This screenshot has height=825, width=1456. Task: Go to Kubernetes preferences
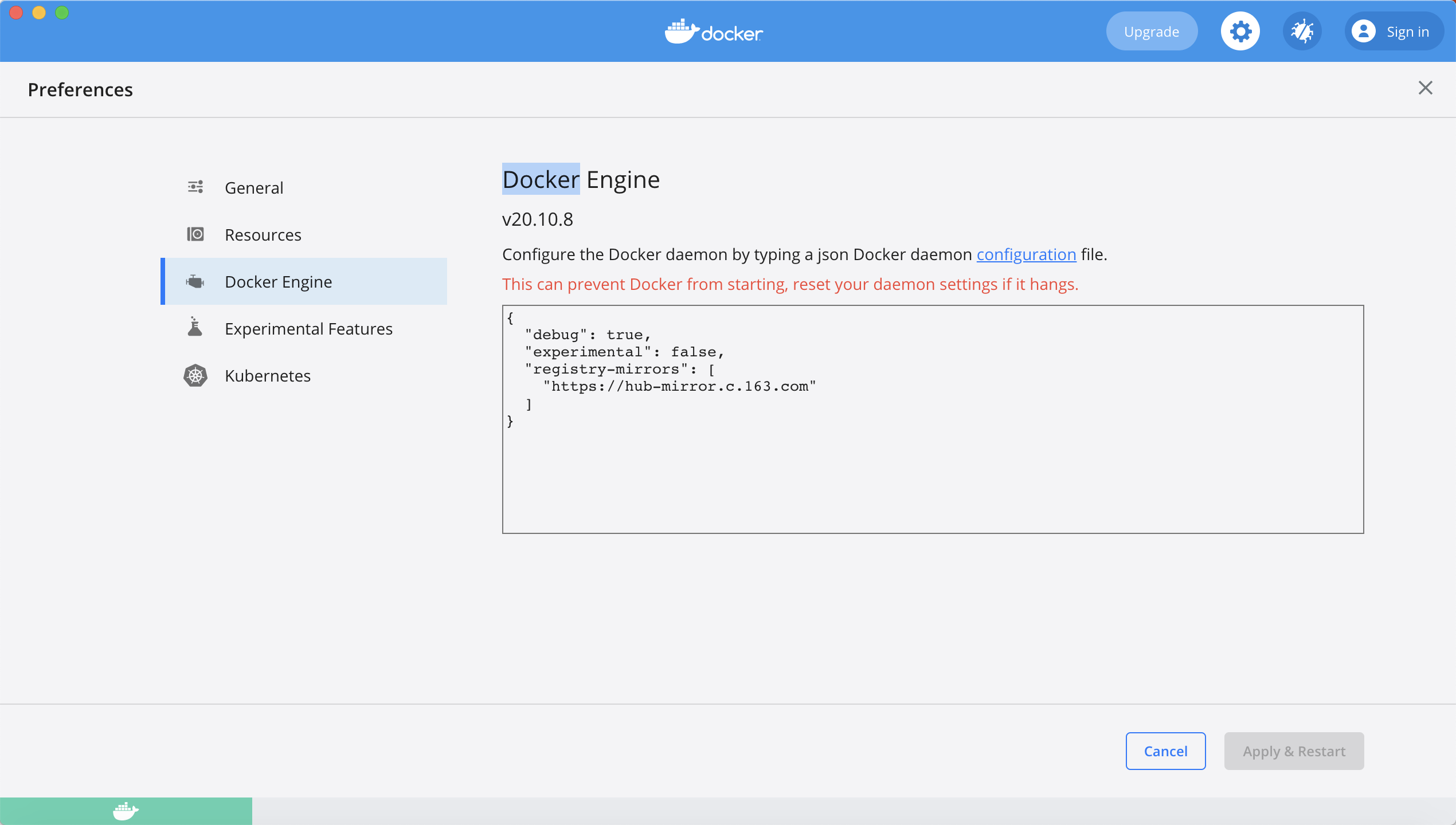(268, 376)
